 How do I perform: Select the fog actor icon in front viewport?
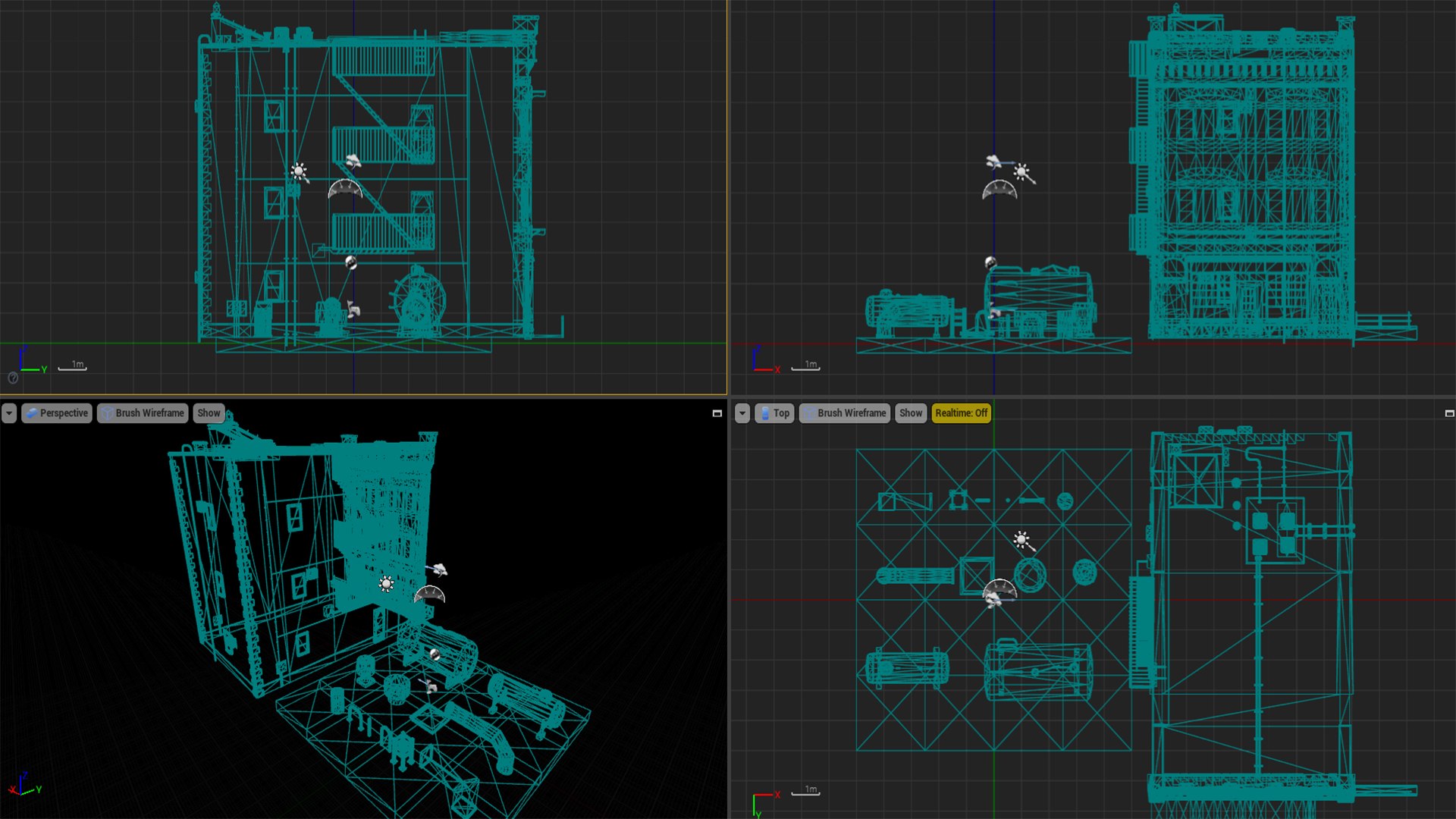994,161
